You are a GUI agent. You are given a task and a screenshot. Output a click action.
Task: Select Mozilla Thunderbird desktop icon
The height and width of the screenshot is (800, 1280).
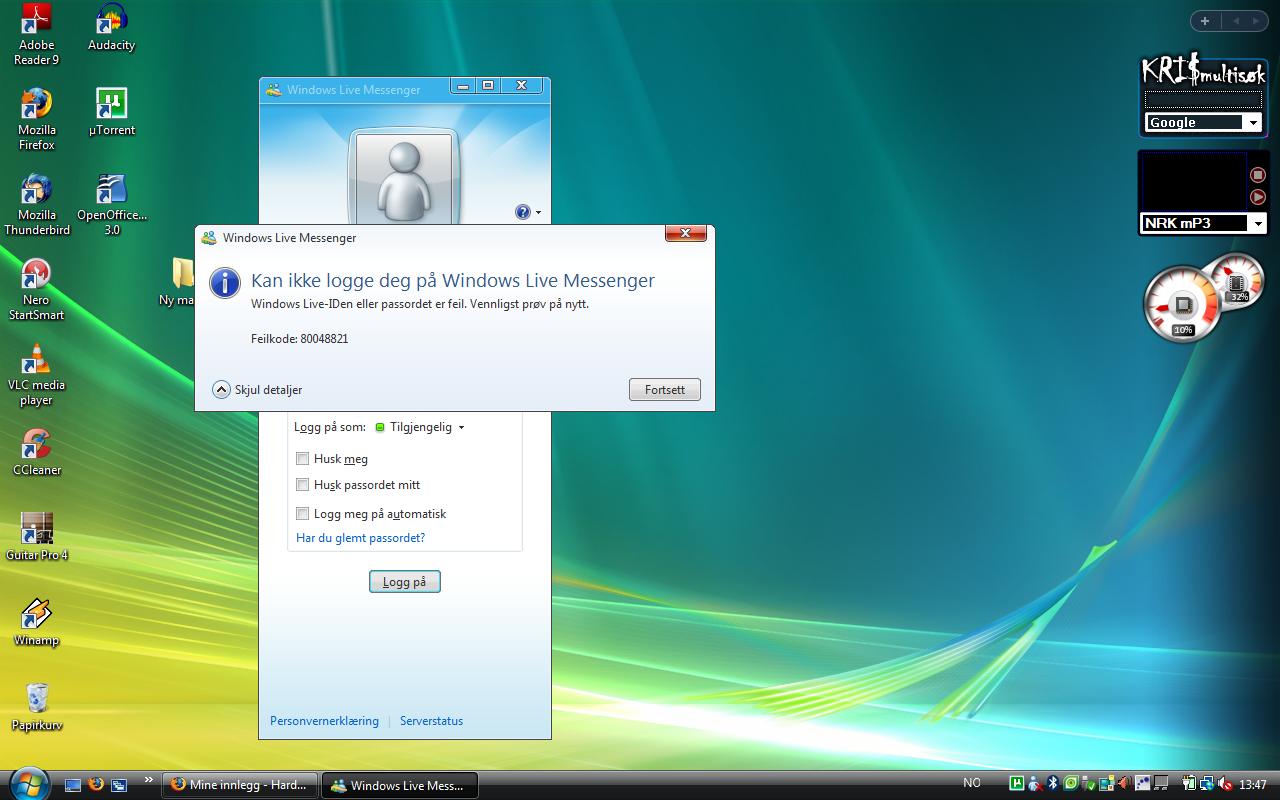tap(37, 204)
